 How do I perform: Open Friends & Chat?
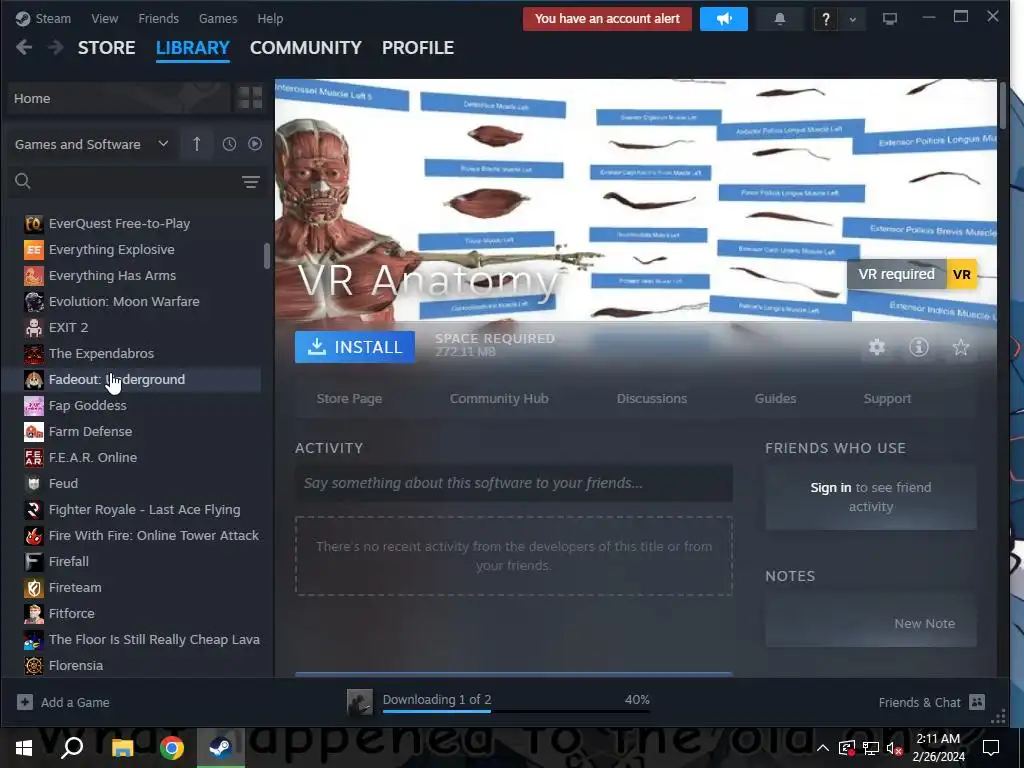[931, 703]
